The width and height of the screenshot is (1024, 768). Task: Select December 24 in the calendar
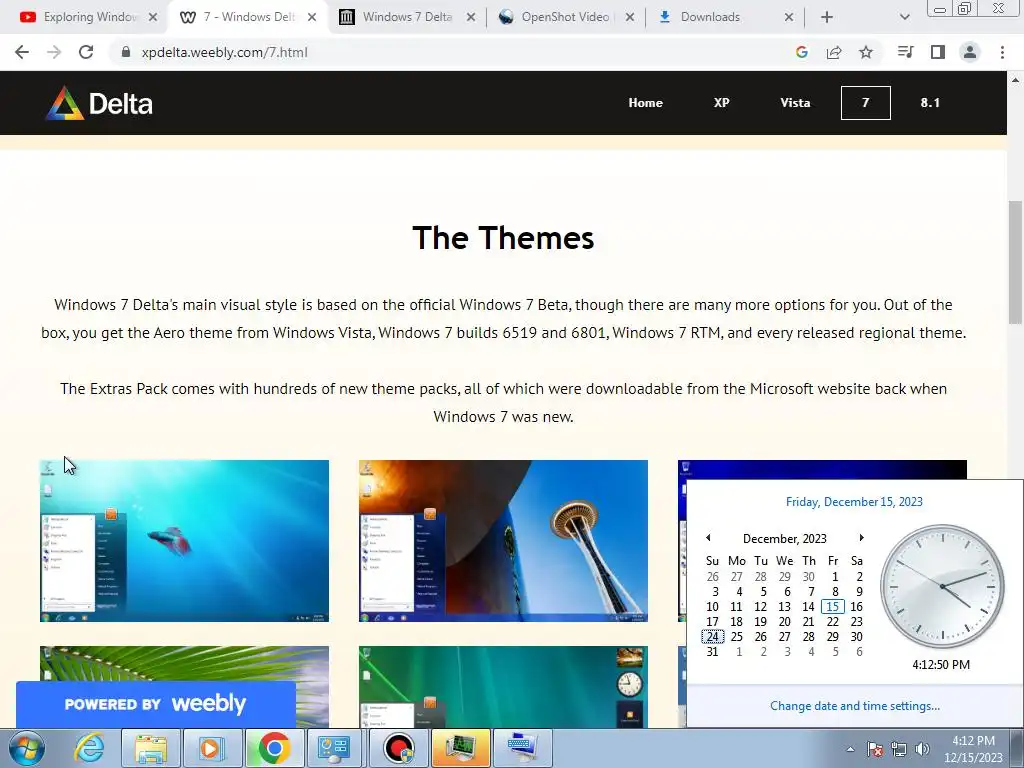pos(712,637)
